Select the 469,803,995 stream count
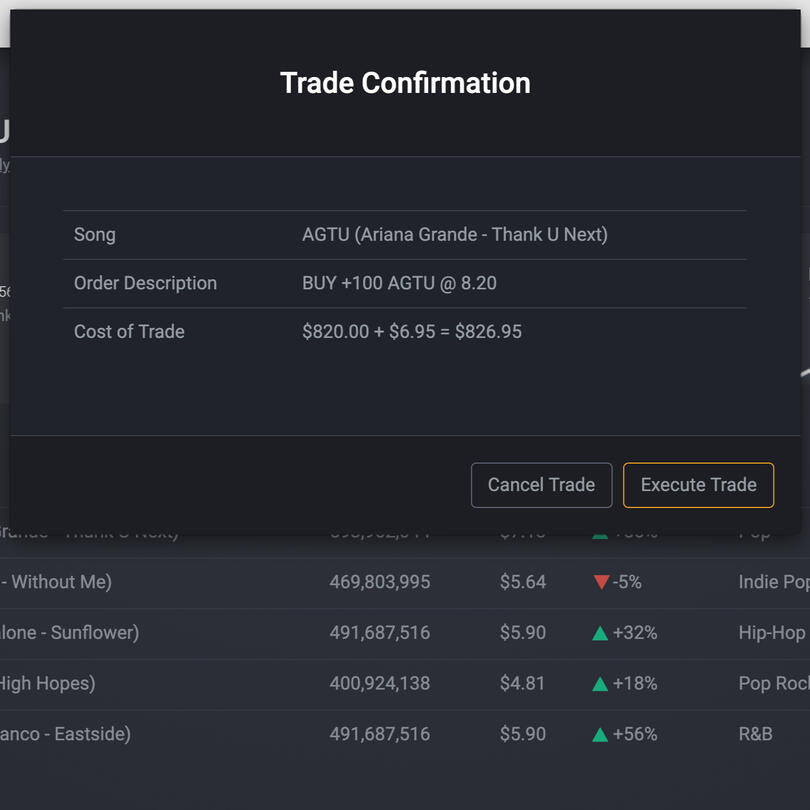This screenshot has height=810, width=810. point(380,582)
